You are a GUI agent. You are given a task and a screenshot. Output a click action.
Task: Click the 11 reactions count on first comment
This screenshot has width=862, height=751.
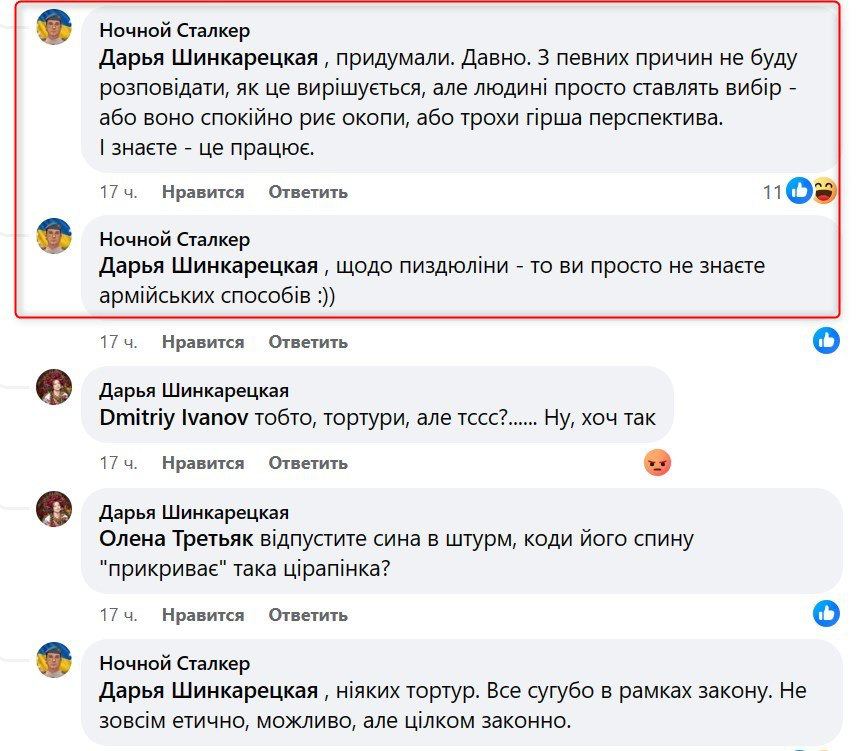pyautogui.click(x=771, y=191)
